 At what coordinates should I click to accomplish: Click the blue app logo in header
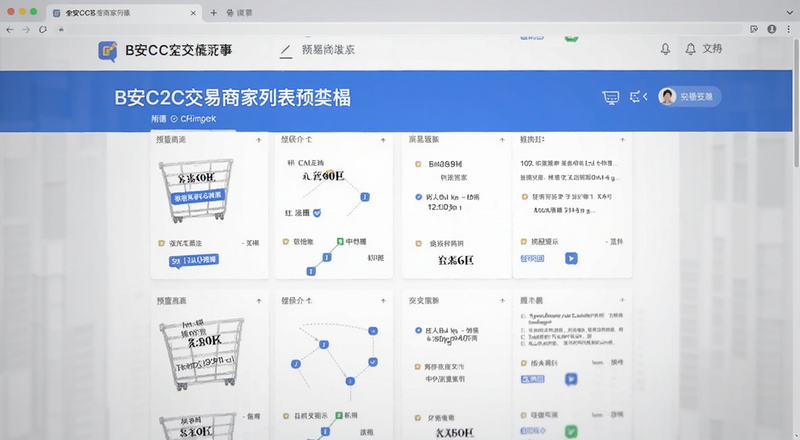108,51
